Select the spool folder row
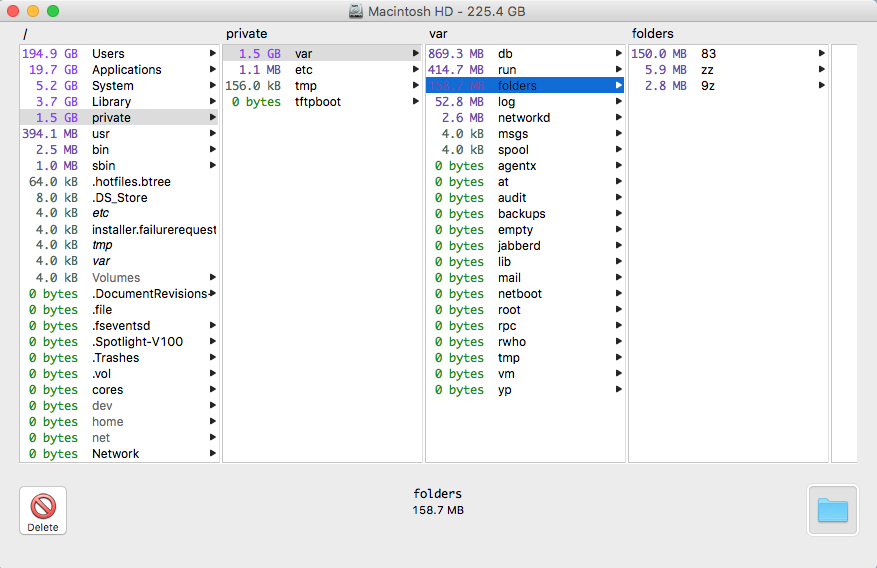877x568 pixels. point(525,150)
